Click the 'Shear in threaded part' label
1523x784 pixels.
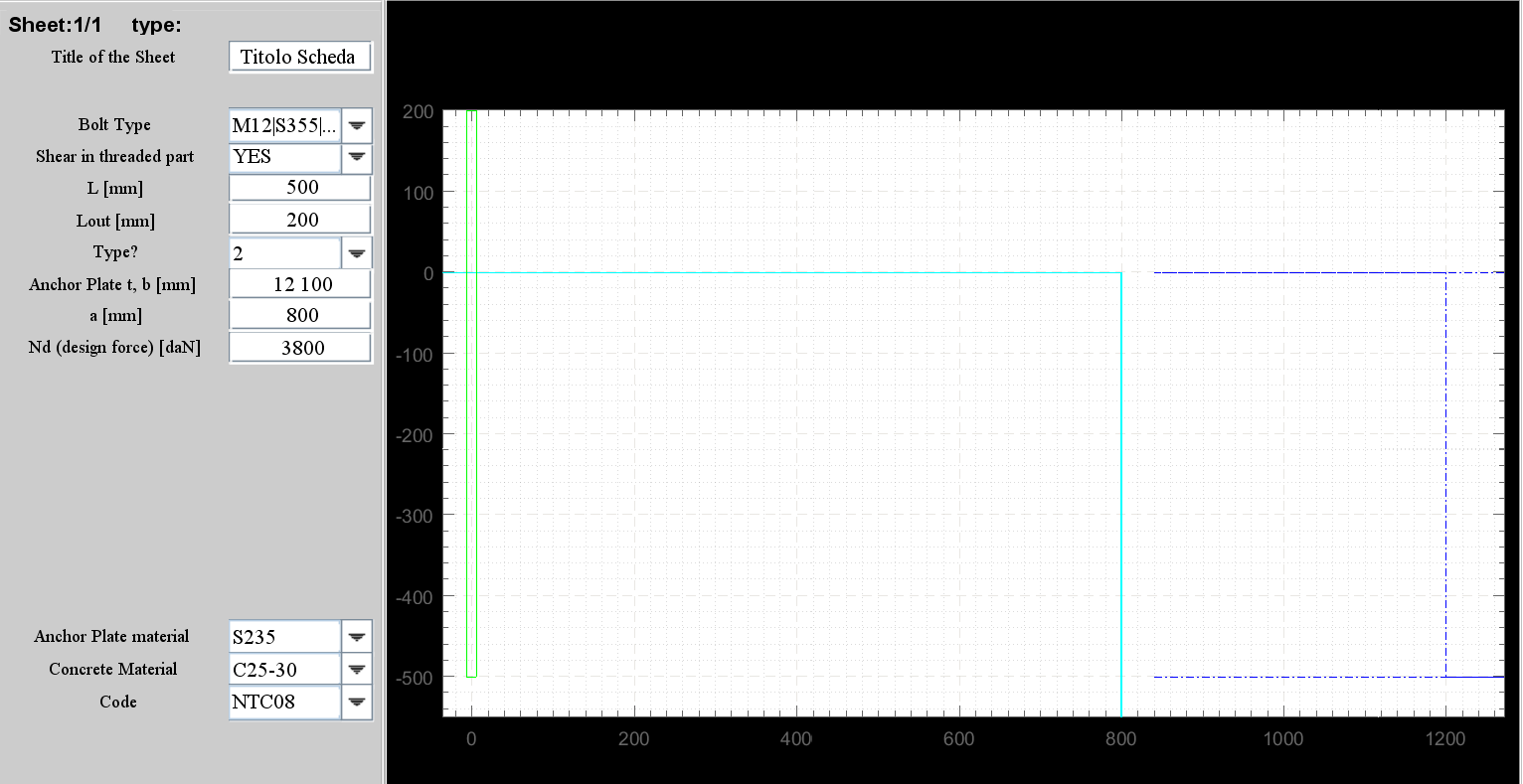click(114, 156)
